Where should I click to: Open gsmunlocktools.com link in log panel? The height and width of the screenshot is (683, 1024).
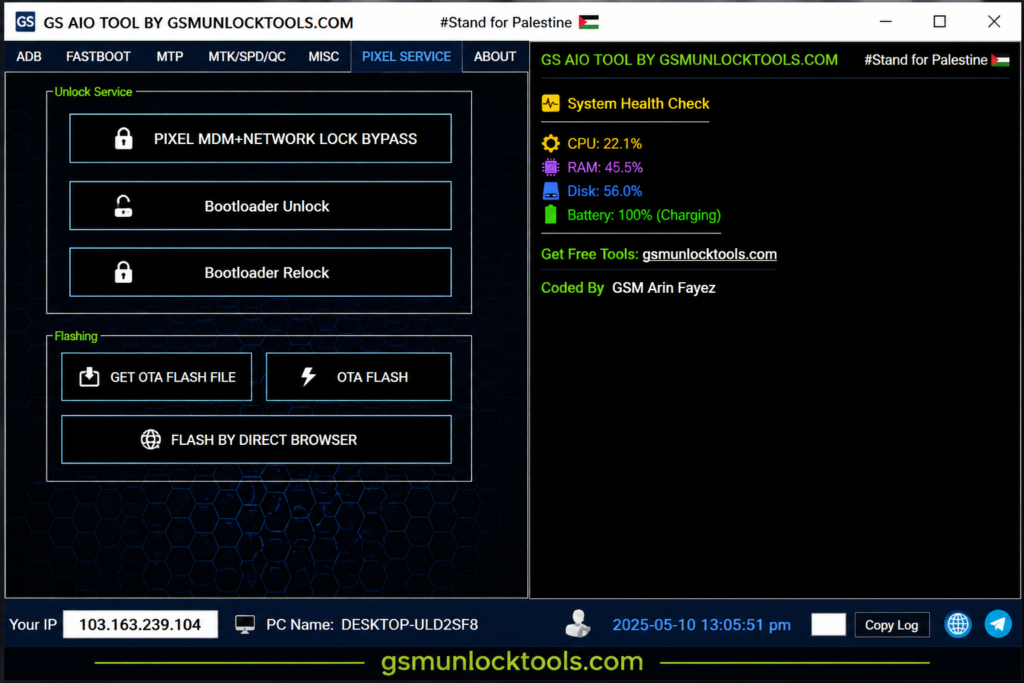pos(709,254)
